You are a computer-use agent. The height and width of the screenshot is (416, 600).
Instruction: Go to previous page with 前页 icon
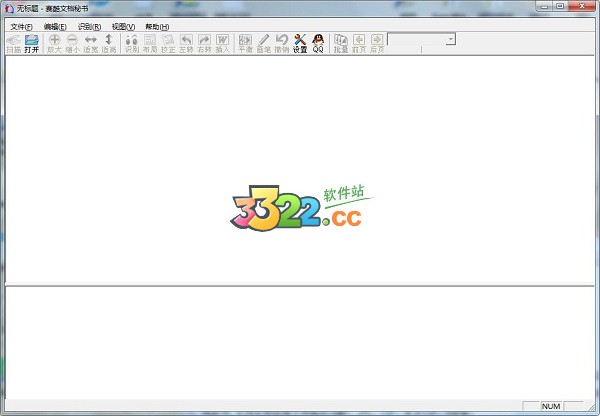[359, 44]
